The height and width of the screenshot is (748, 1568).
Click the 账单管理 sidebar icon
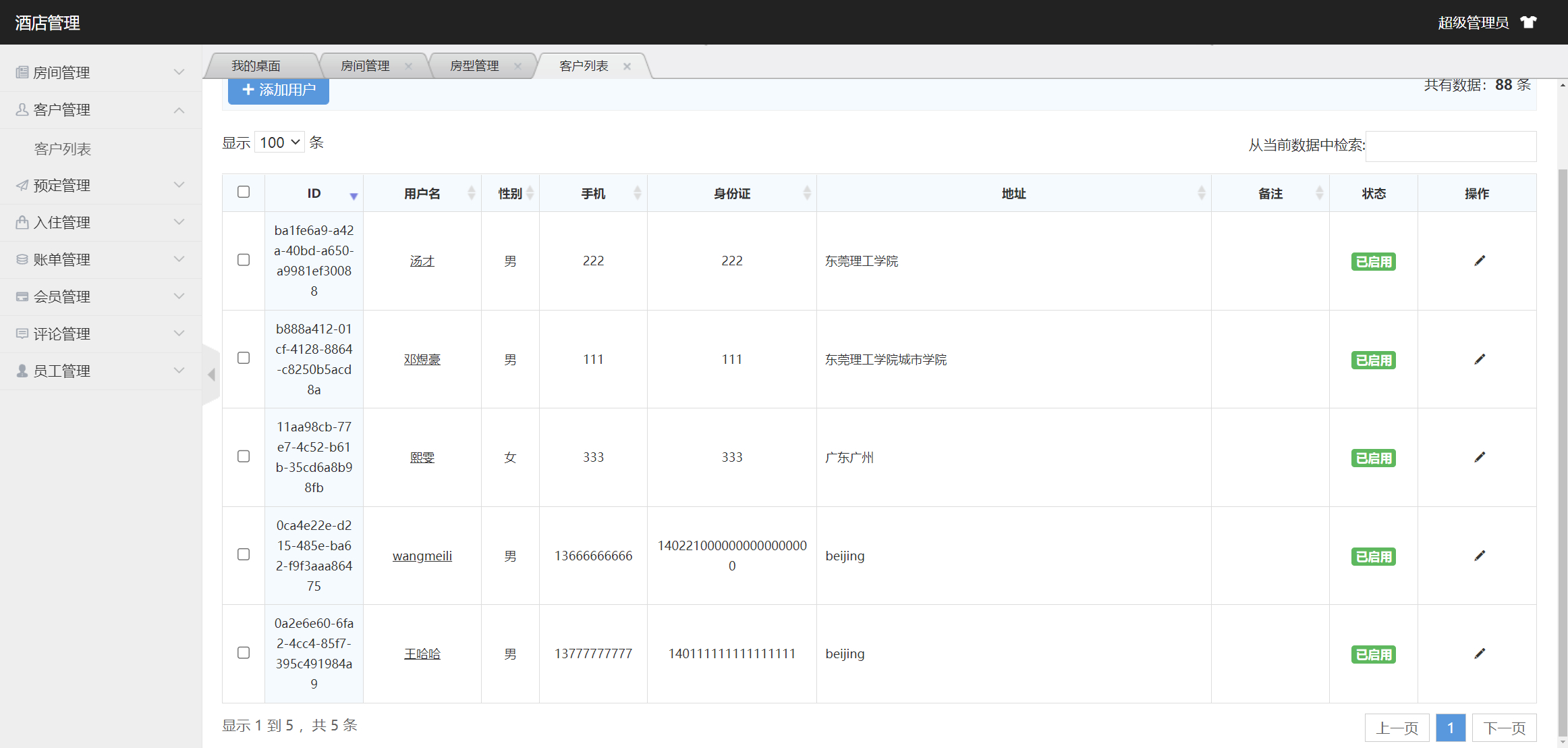(21, 259)
